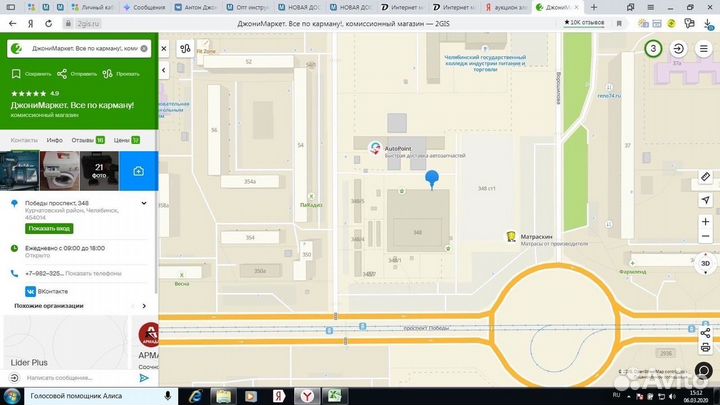Click the ruler measurement tool

coord(705,176)
